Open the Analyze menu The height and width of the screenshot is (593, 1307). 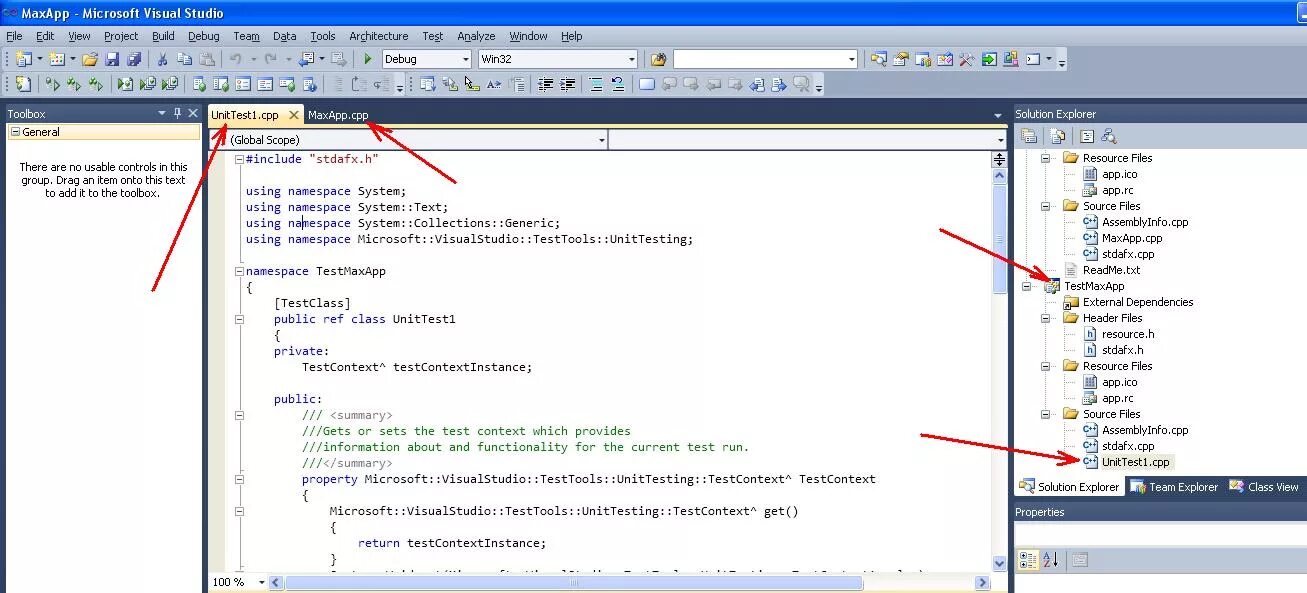click(x=476, y=36)
